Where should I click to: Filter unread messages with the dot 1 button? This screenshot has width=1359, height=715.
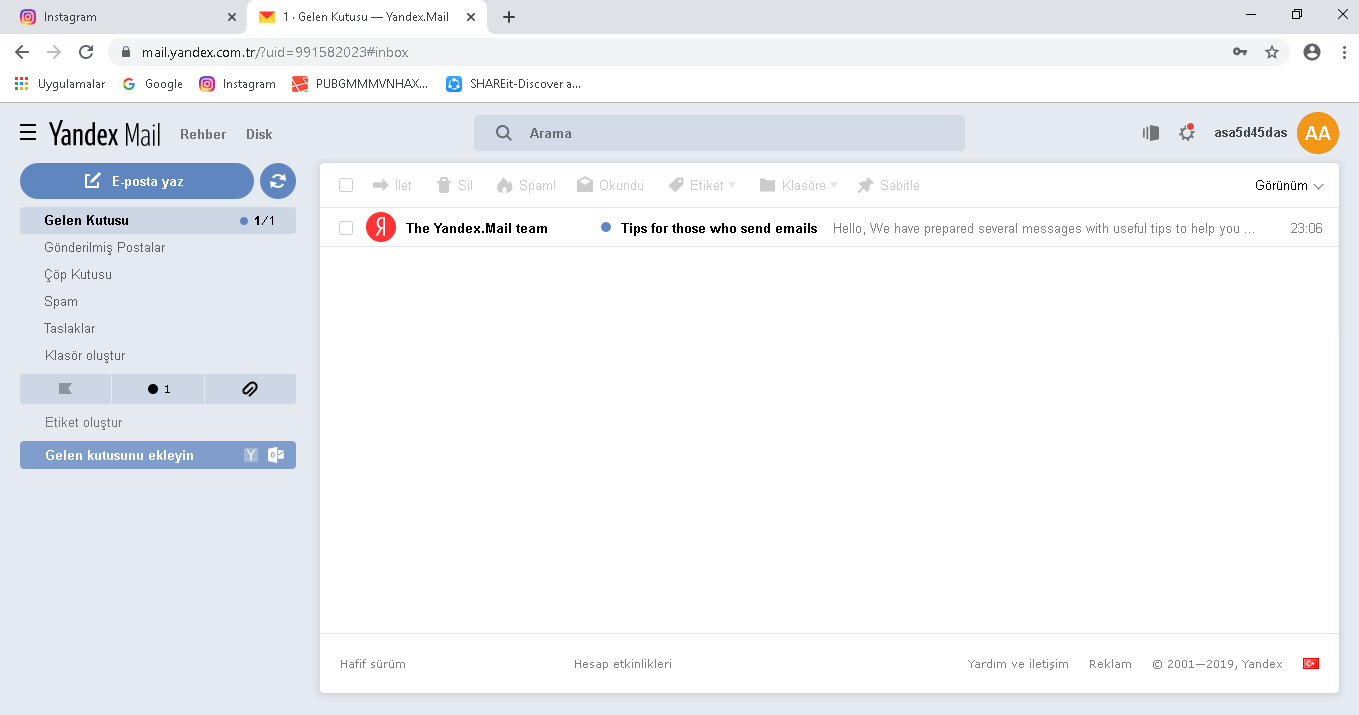pyautogui.click(x=158, y=389)
